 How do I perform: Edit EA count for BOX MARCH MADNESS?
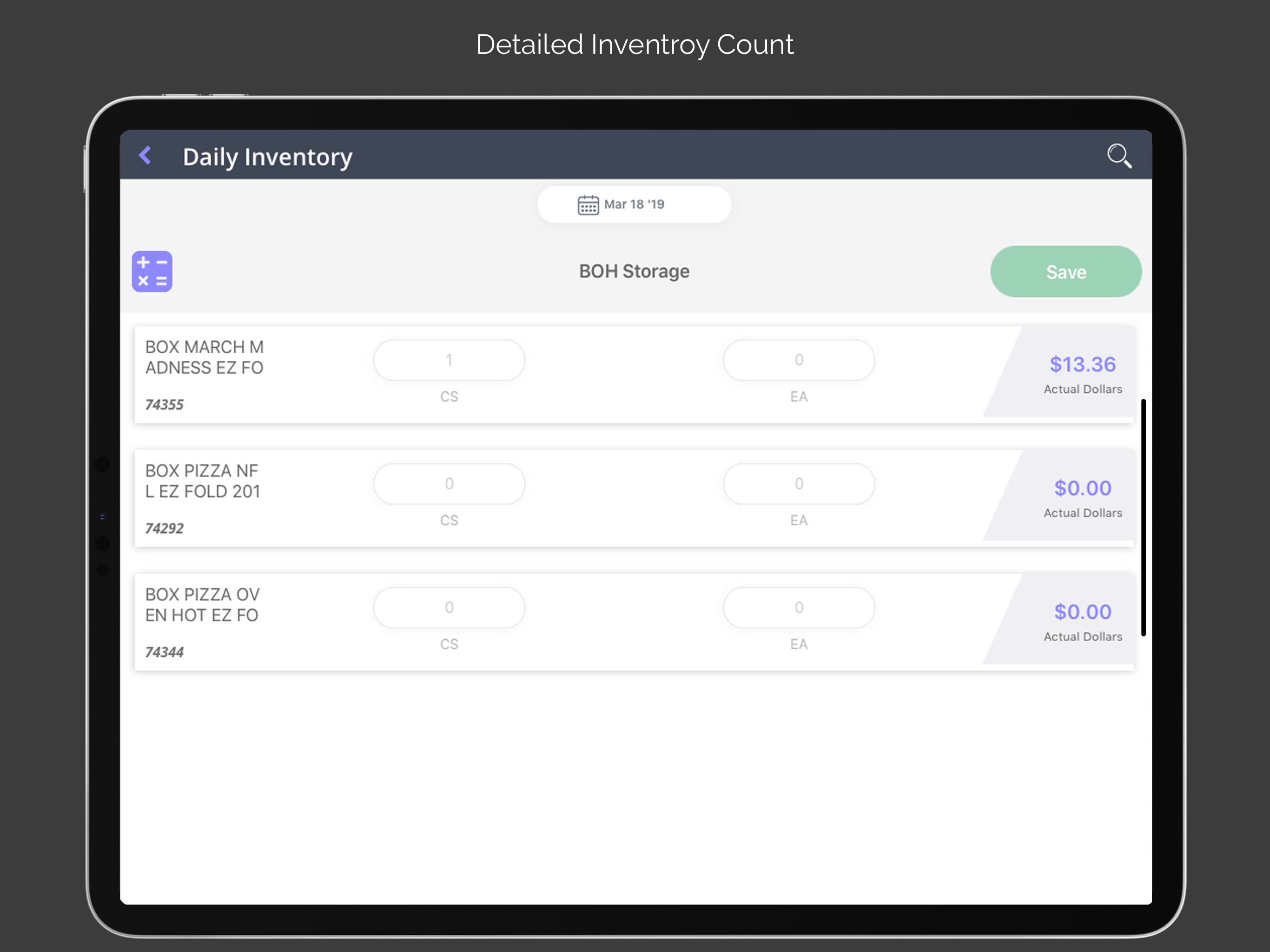[x=799, y=360]
